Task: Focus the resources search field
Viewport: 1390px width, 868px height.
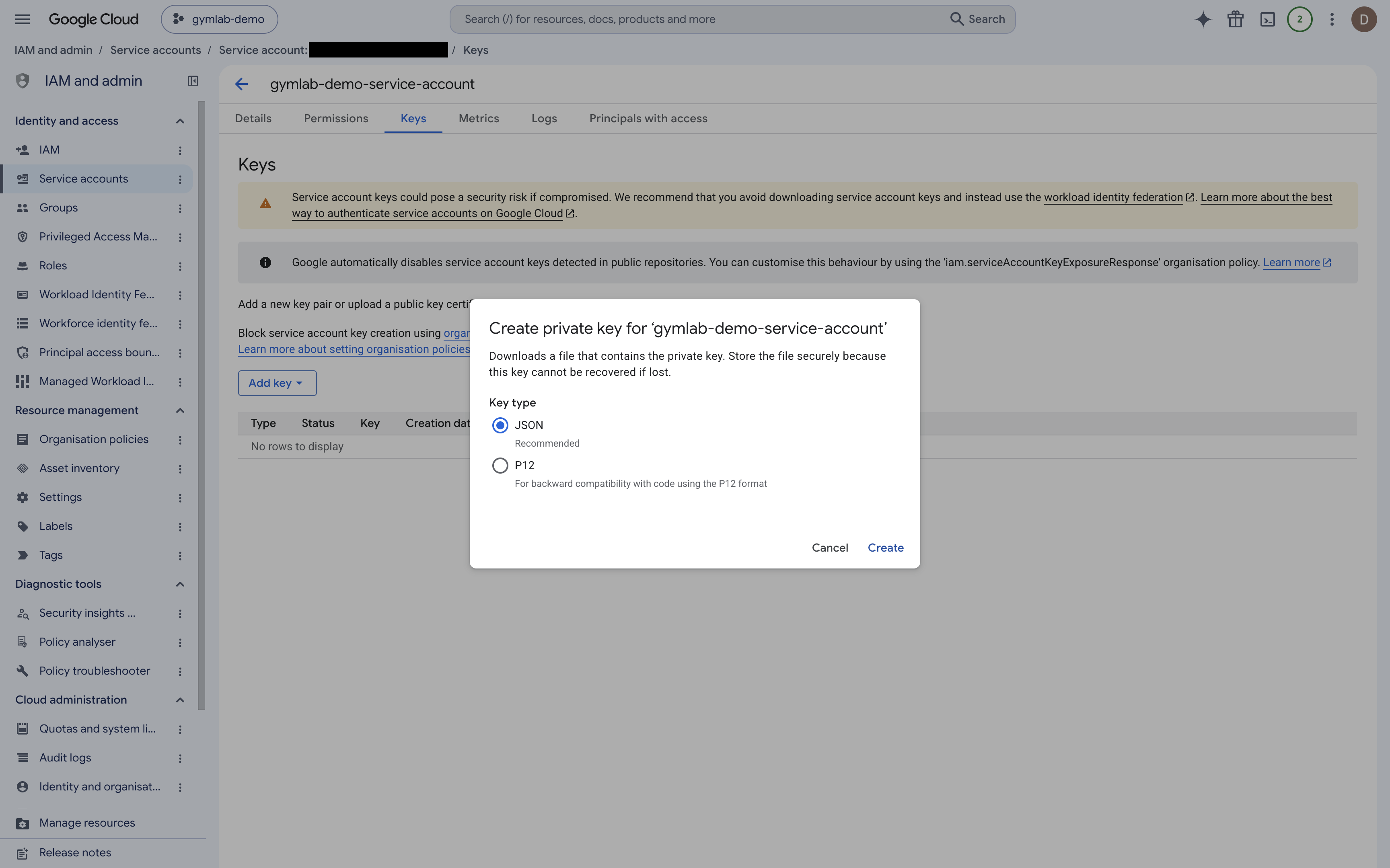Action: (701, 19)
